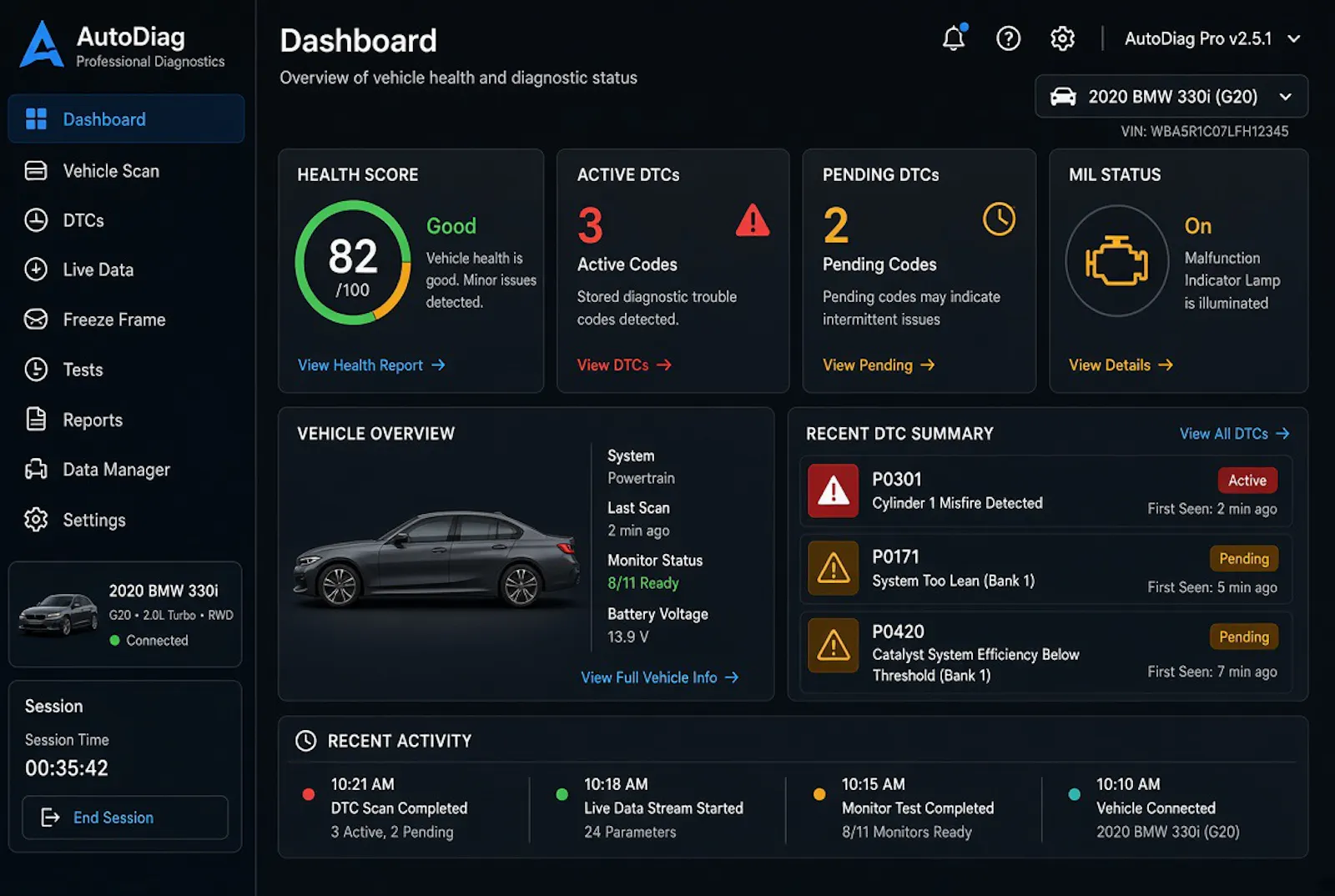Click the '8/11 Ready' monitor status value
This screenshot has width=1335, height=896.
point(643,583)
